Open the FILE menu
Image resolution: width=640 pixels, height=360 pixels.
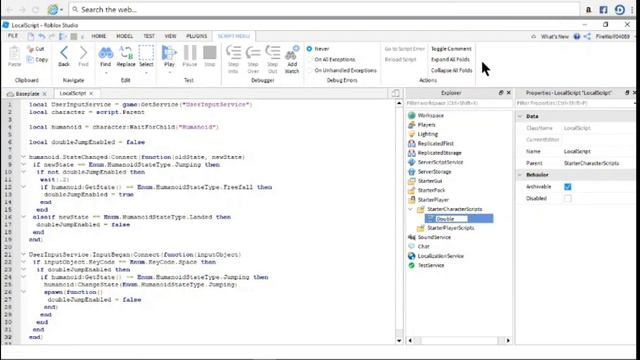click(13, 36)
